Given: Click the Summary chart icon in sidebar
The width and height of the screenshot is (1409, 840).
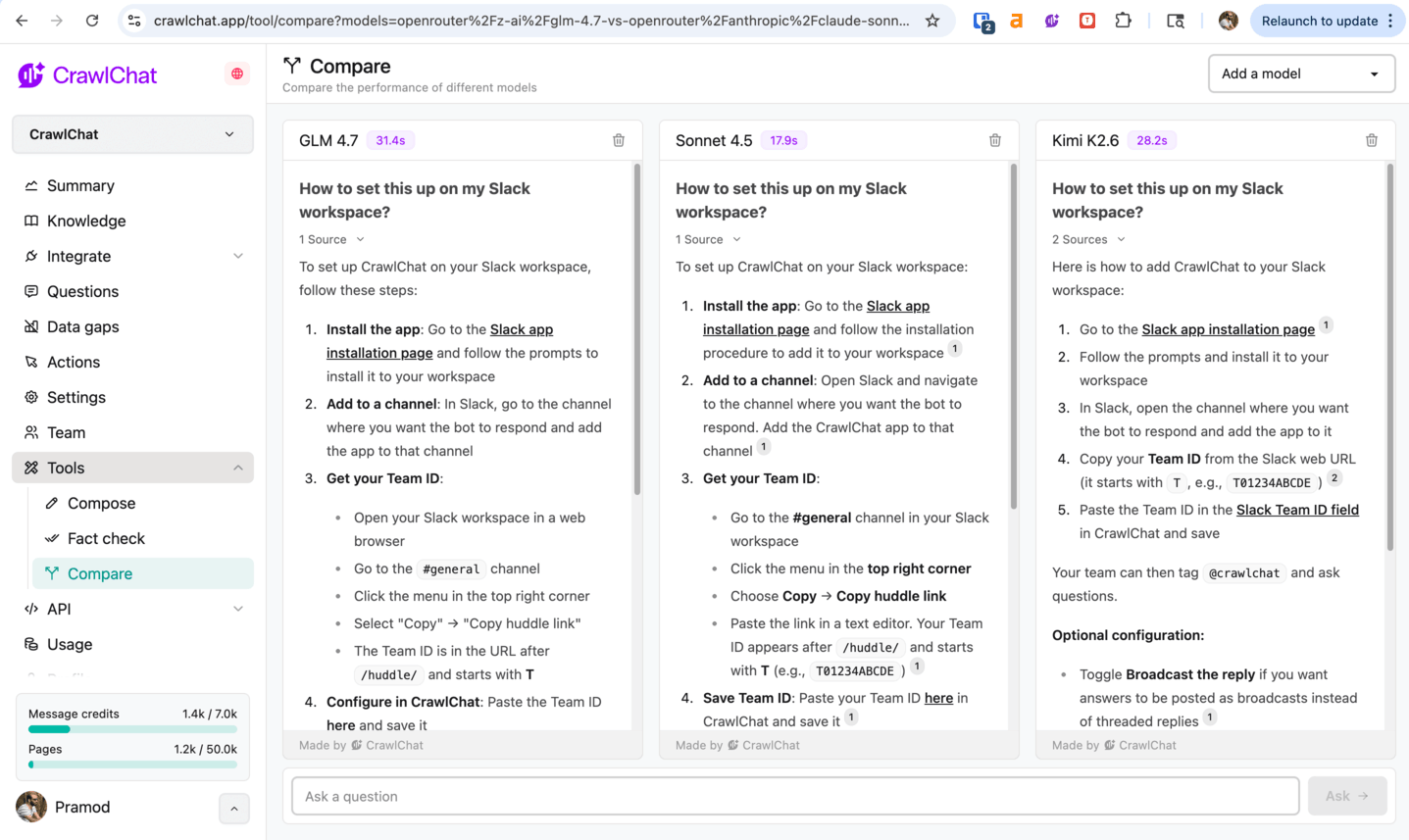Looking at the screenshot, I should coord(31,185).
